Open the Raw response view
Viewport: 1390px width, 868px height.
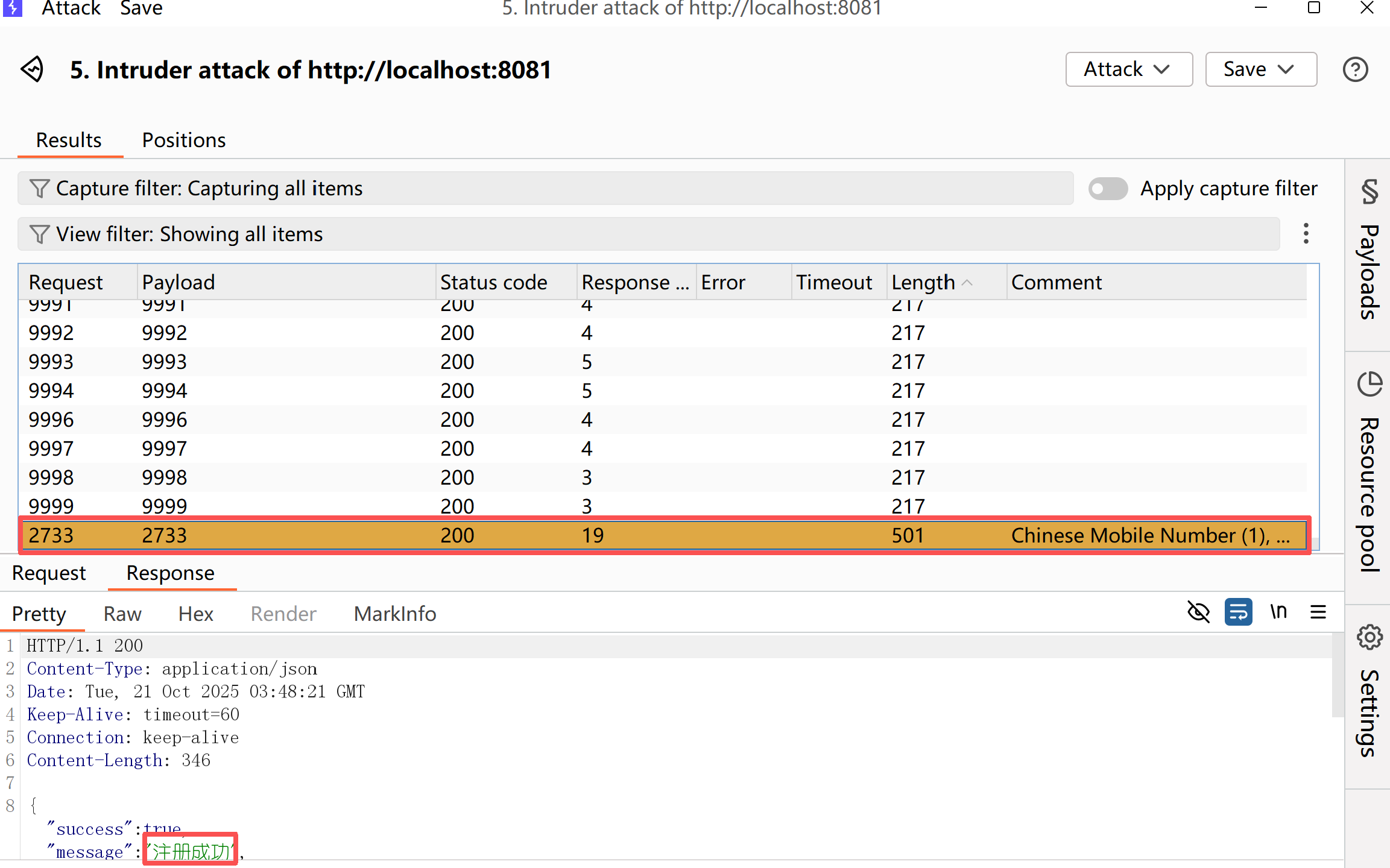[122, 614]
